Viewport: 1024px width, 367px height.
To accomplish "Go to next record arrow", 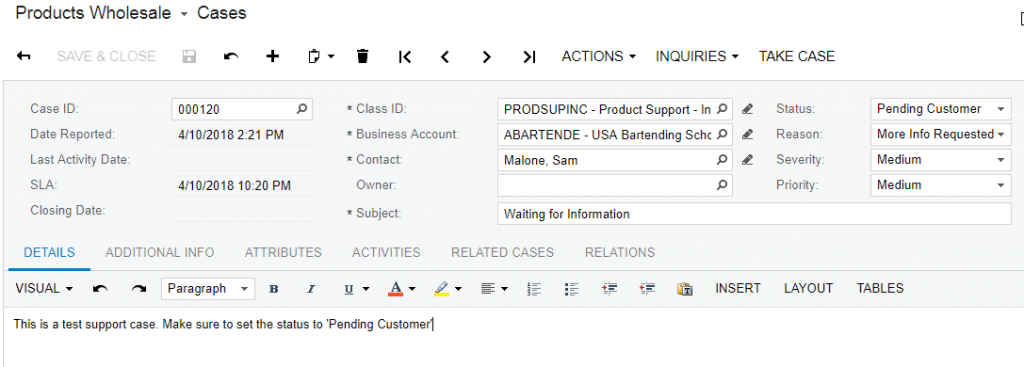I will point(486,57).
